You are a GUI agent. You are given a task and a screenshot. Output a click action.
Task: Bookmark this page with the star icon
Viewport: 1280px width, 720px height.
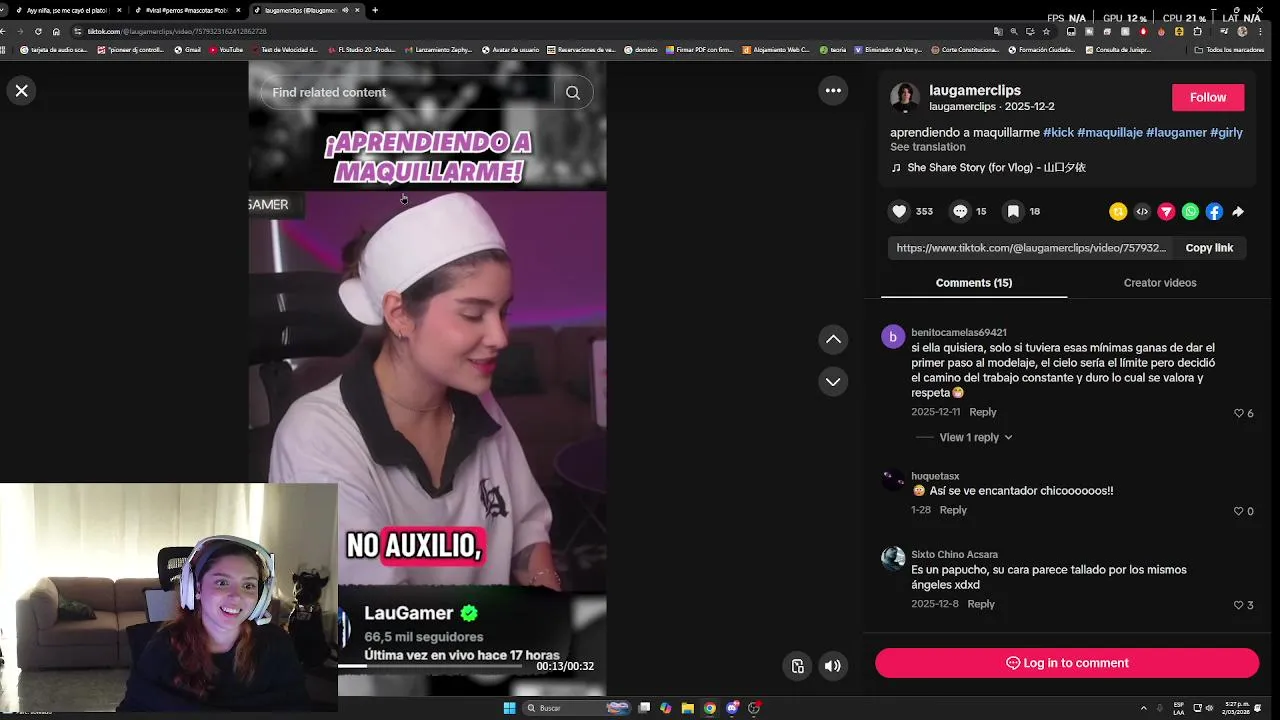(1046, 31)
